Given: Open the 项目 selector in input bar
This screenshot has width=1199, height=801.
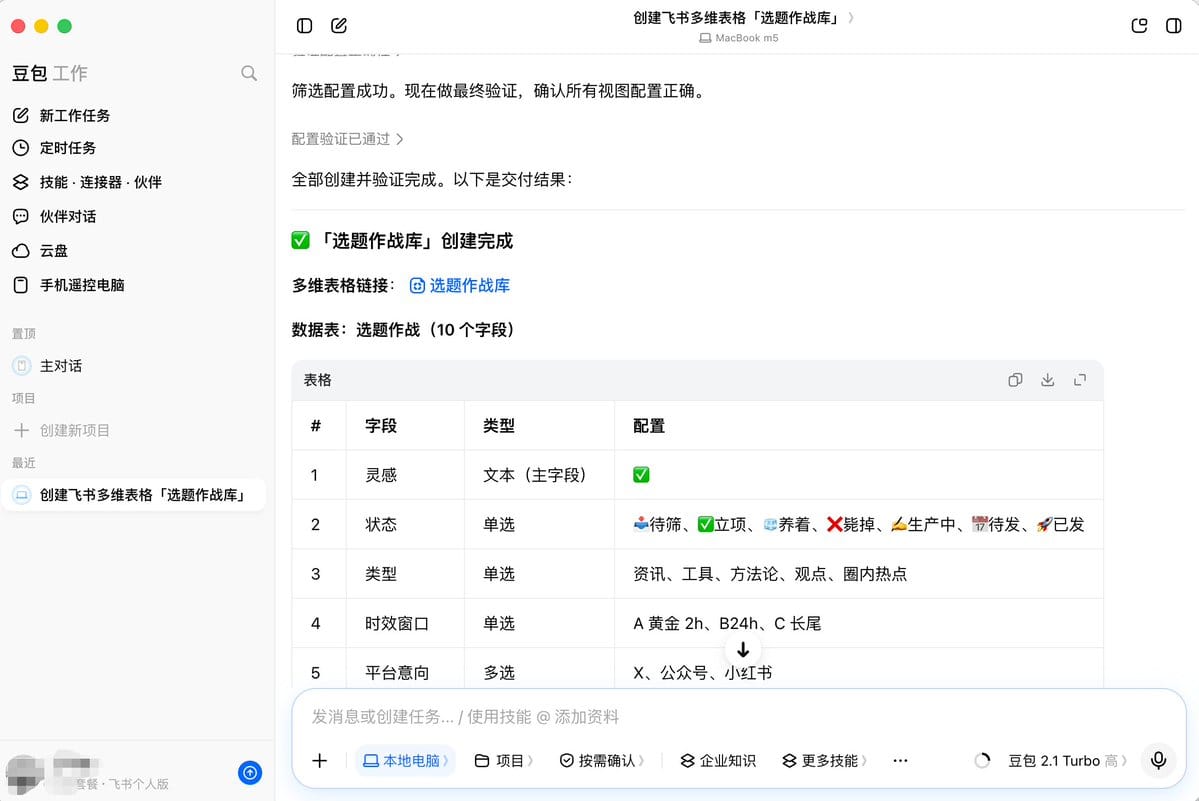Looking at the screenshot, I should click(x=504, y=760).
